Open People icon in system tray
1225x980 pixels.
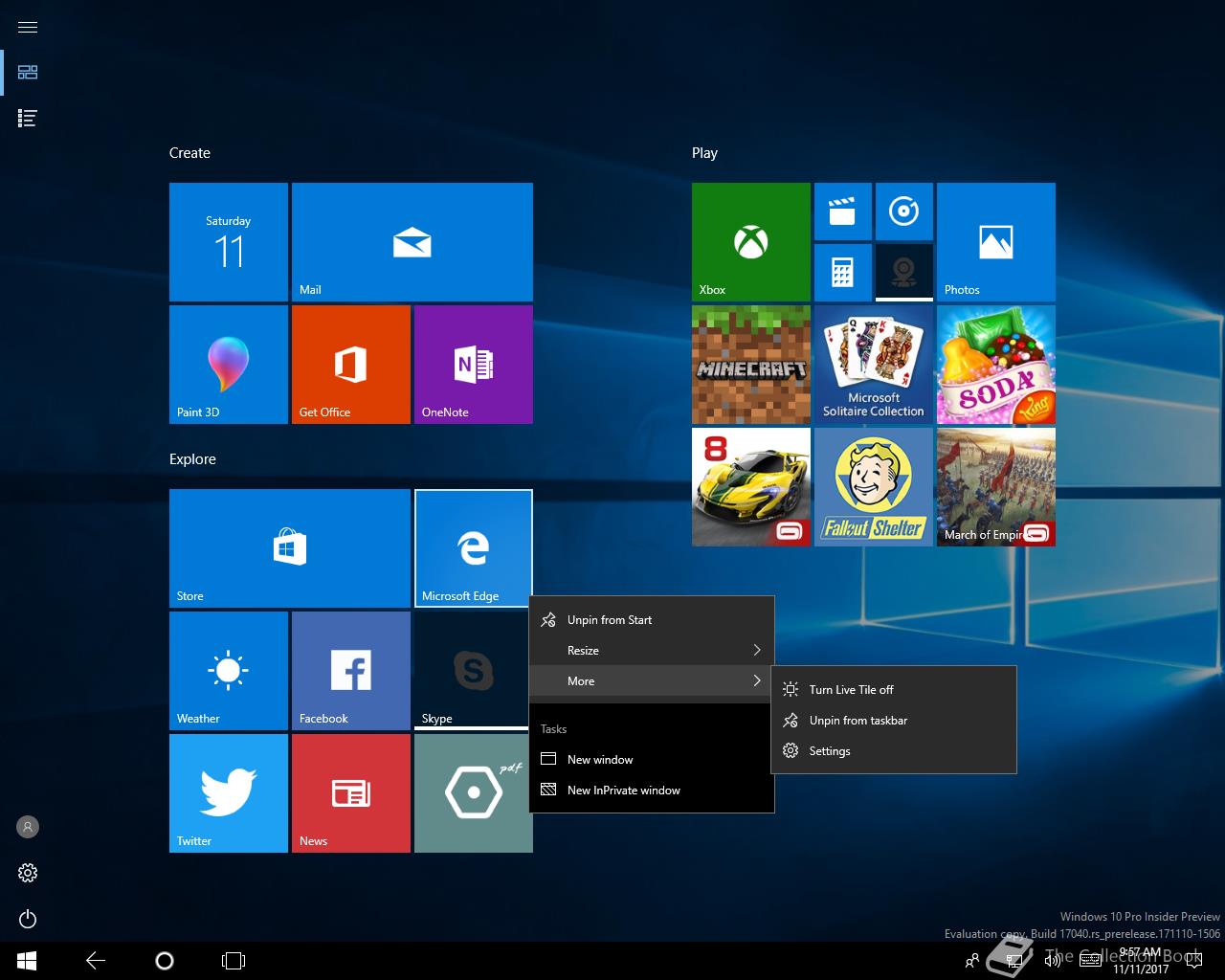click(972, 961)
